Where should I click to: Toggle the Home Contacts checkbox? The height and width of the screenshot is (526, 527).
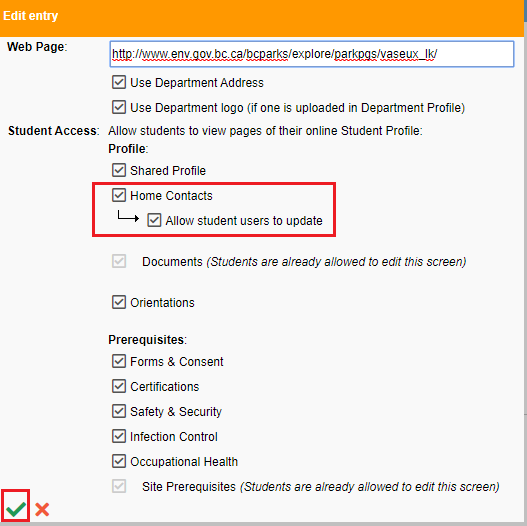[x=119, y=195]
